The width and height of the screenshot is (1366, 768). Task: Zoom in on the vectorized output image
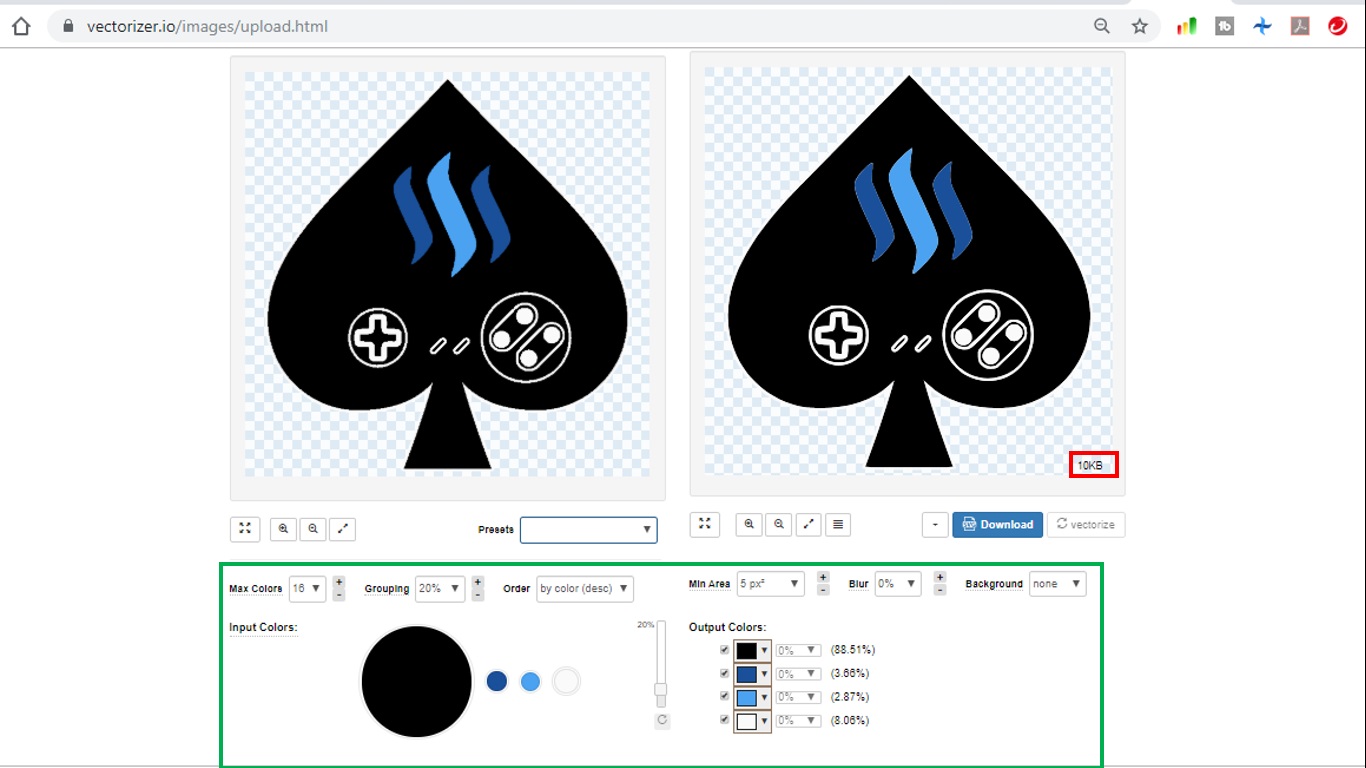coord(749,524)
